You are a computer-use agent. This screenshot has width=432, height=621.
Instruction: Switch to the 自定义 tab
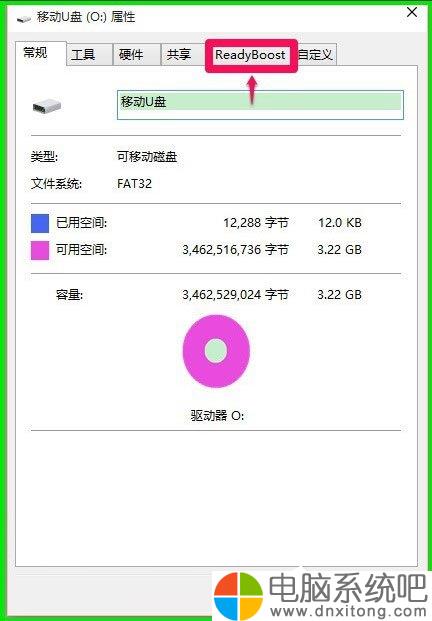[315, 55]
